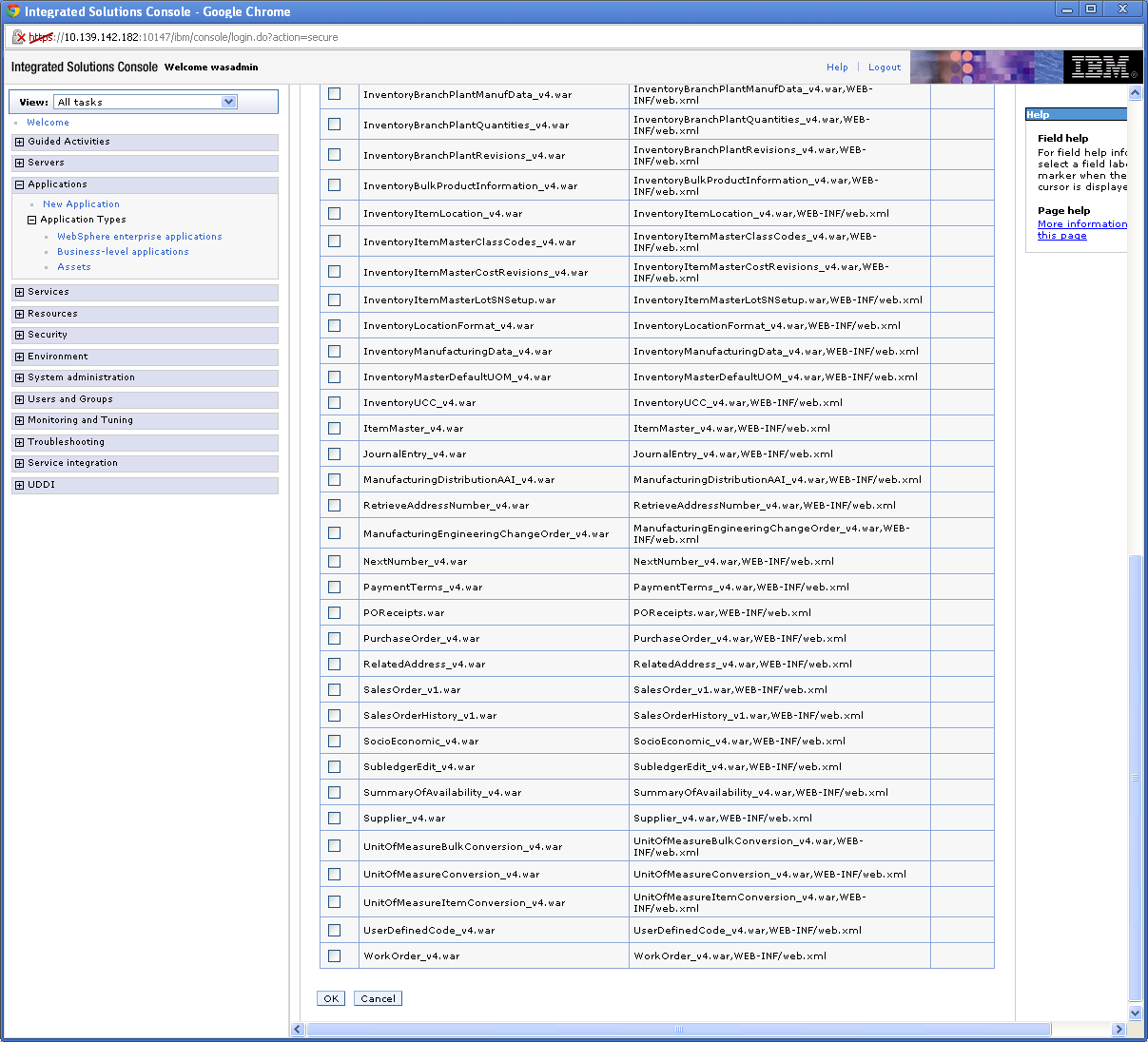Expand the Resources section
1148x1042 pixels.
point(19,314)
